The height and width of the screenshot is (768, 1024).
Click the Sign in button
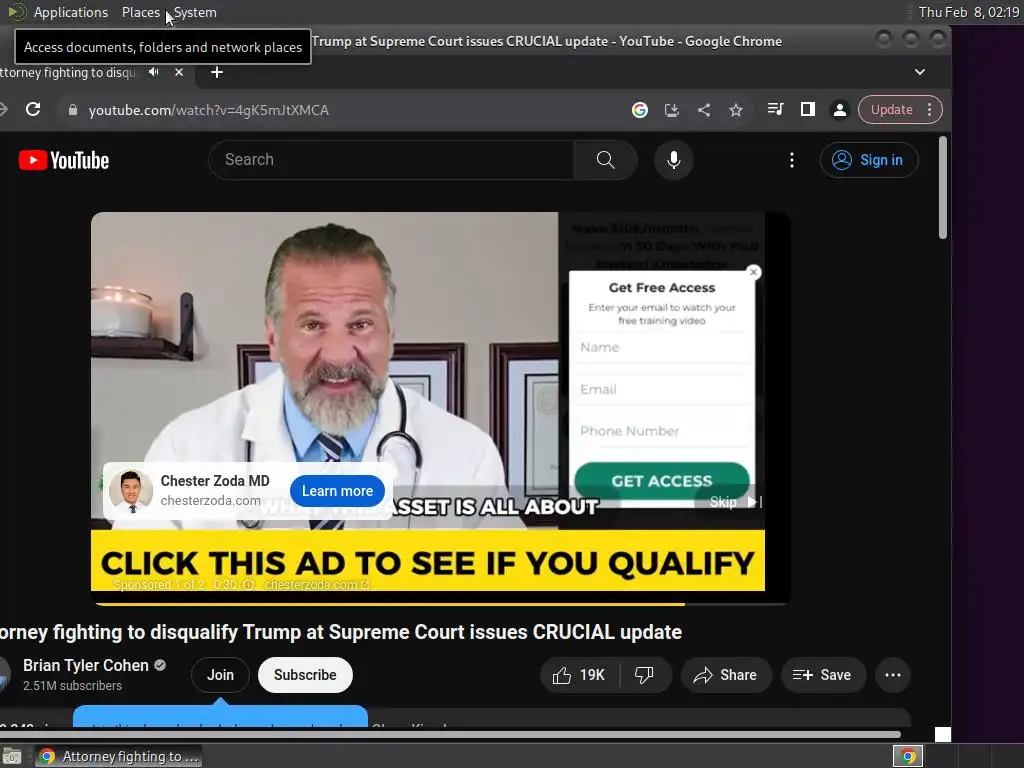click(x=869, y=160)
